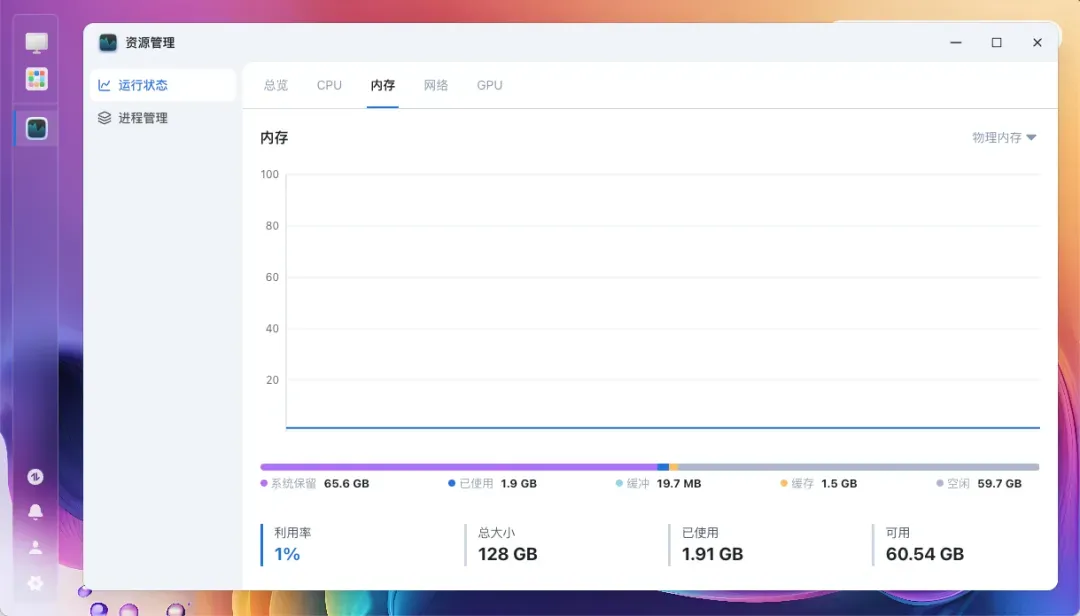This screenshot has height=616, width=1080.
Task: Go to the GPU tab
Action: [x=489, y=85]
